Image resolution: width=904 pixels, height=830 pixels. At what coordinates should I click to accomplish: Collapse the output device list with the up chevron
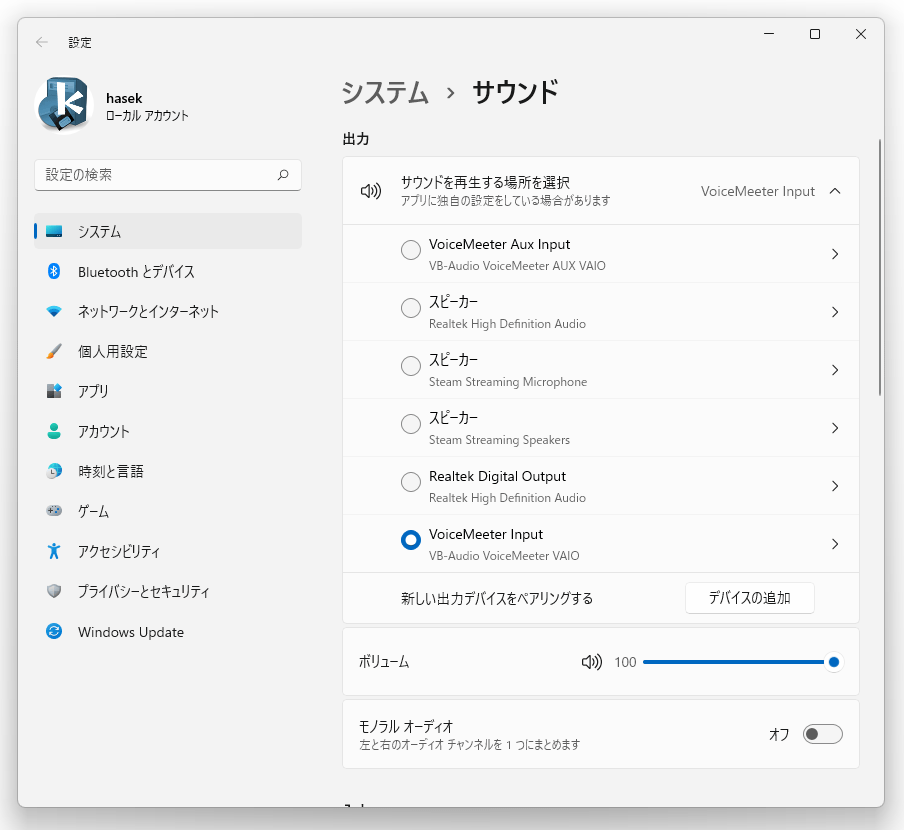point(835,191)
